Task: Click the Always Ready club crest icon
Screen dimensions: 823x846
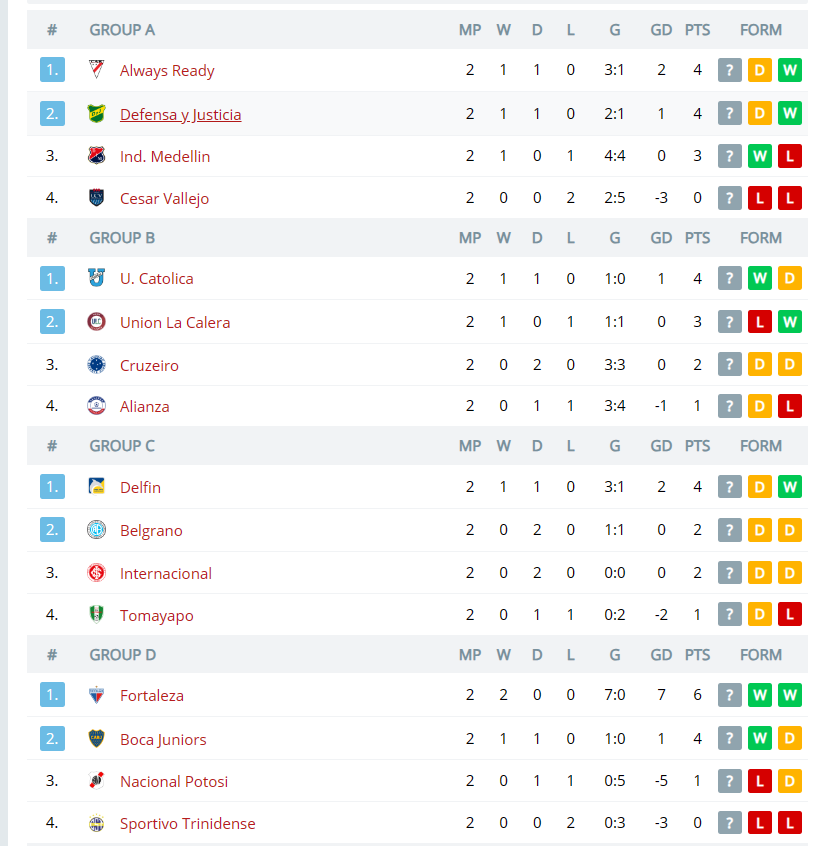Action: (97, 70)
